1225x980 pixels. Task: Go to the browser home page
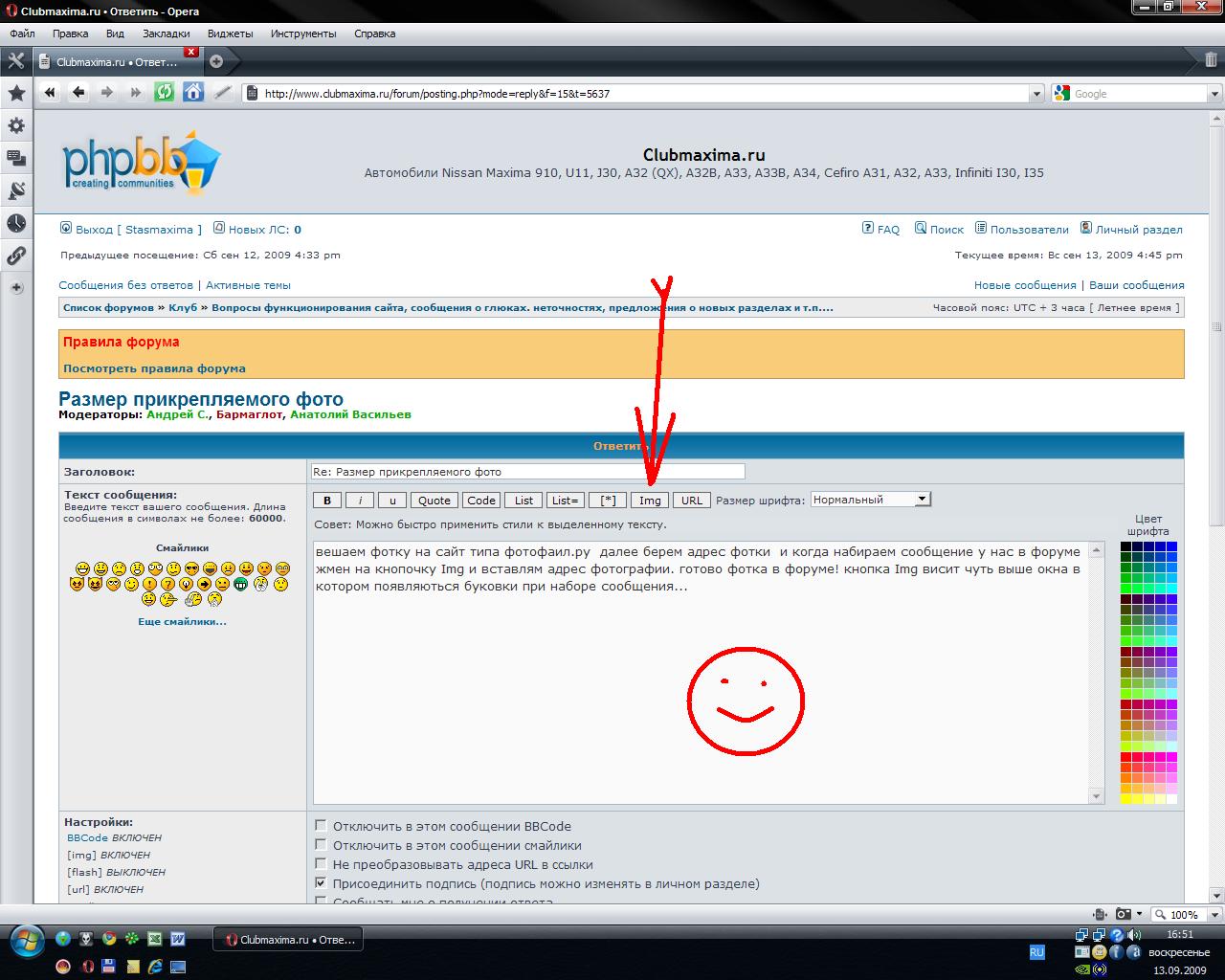click(193, 93)
